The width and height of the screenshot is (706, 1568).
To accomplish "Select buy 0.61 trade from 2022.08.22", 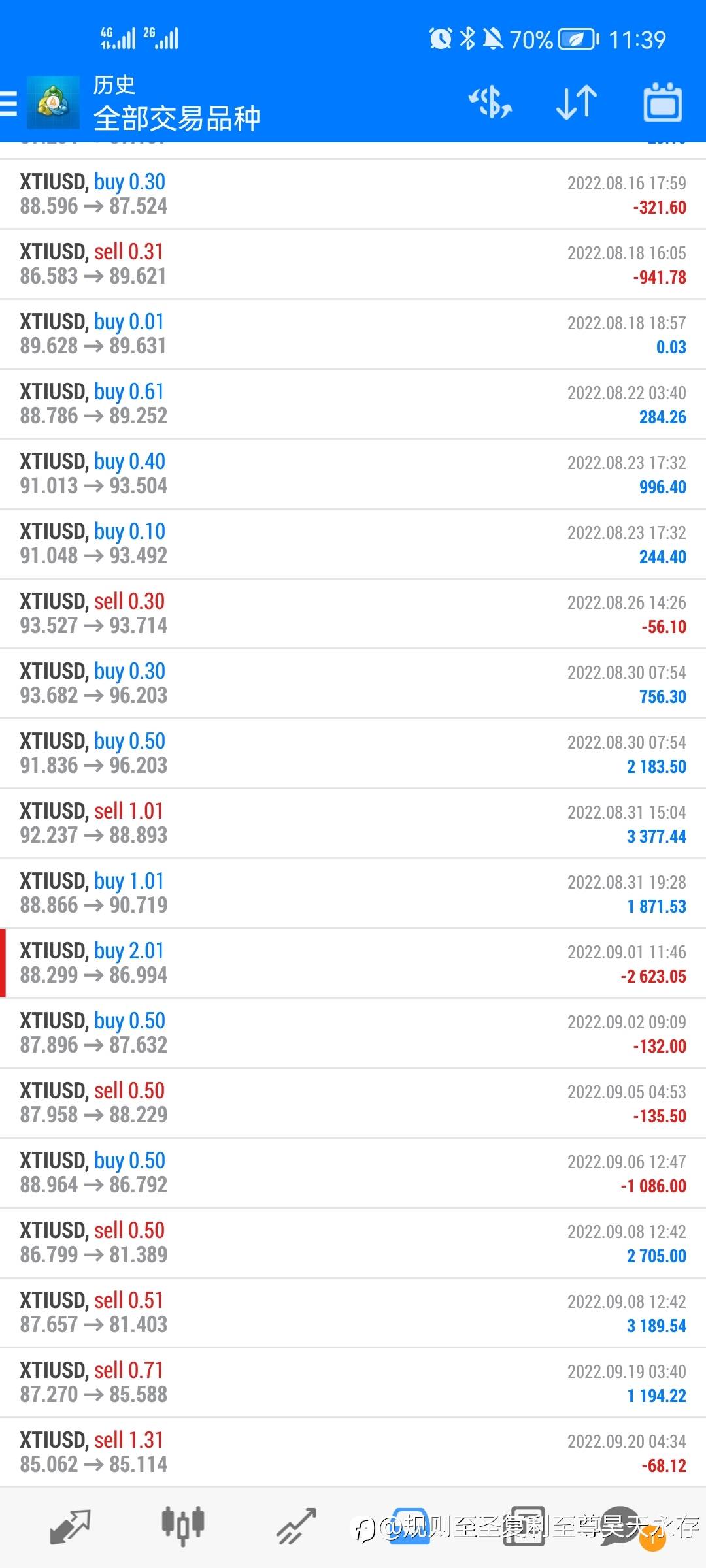I will point(353,404).
